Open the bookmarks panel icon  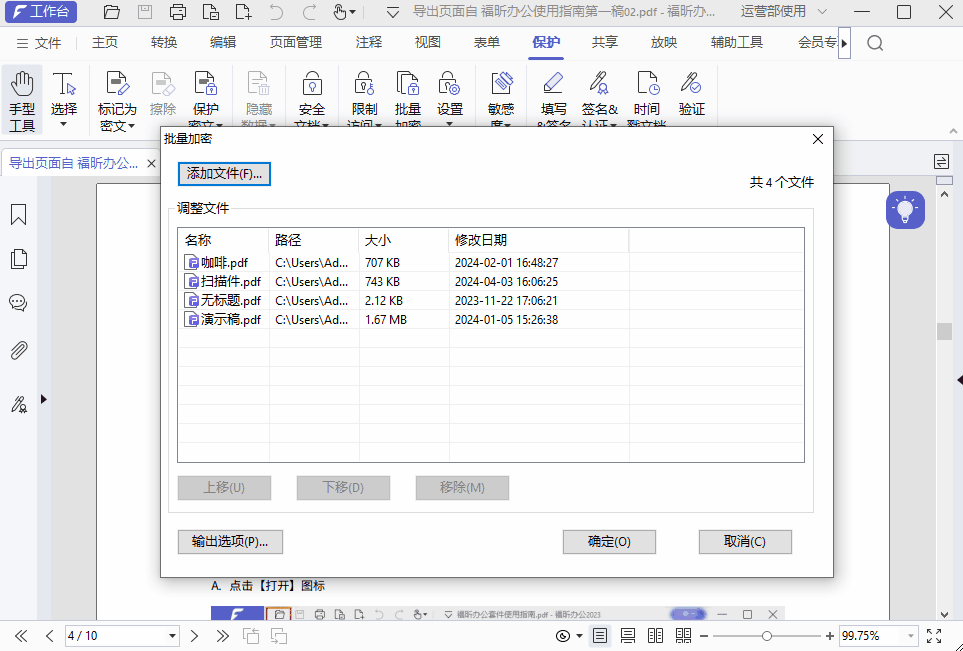tap(18, 214)
